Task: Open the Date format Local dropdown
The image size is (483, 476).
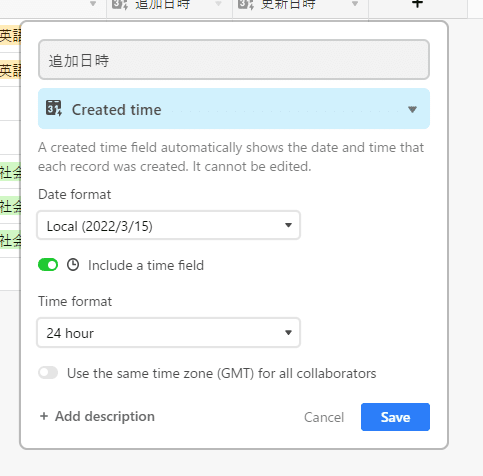Action: (169, 225)
